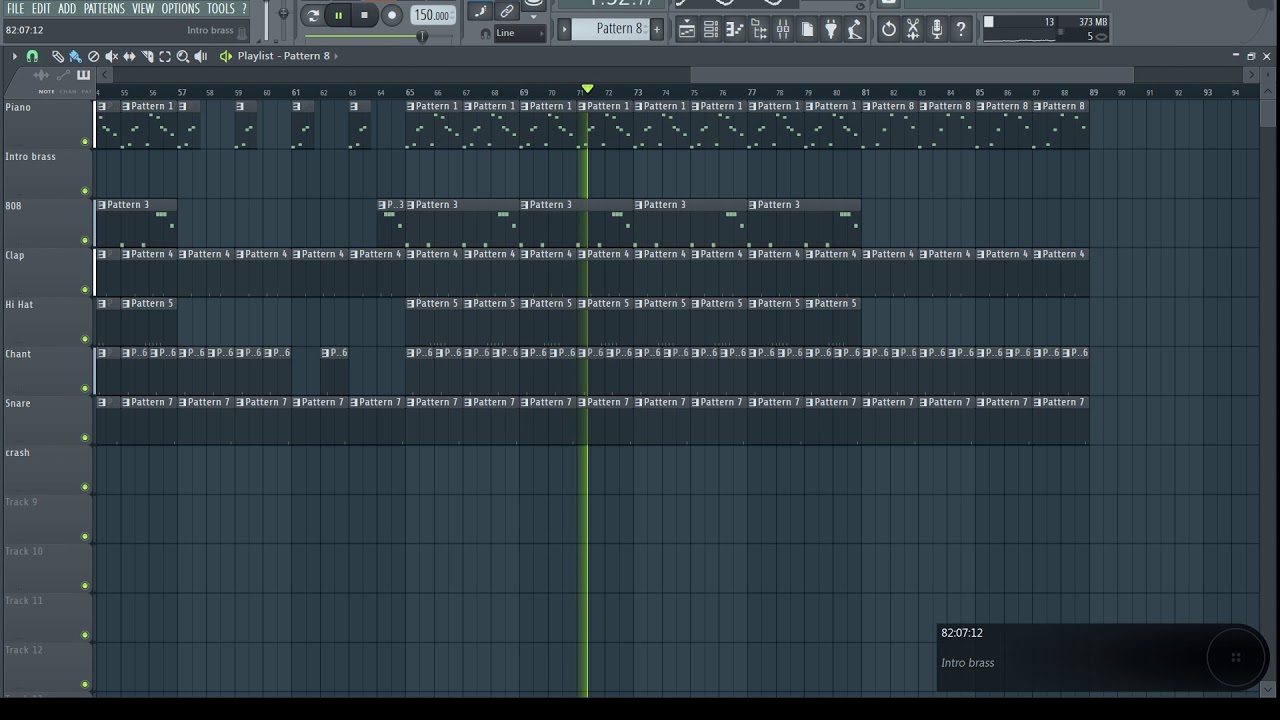
Task: Mute the crash track green light
Action: (85, 487)
